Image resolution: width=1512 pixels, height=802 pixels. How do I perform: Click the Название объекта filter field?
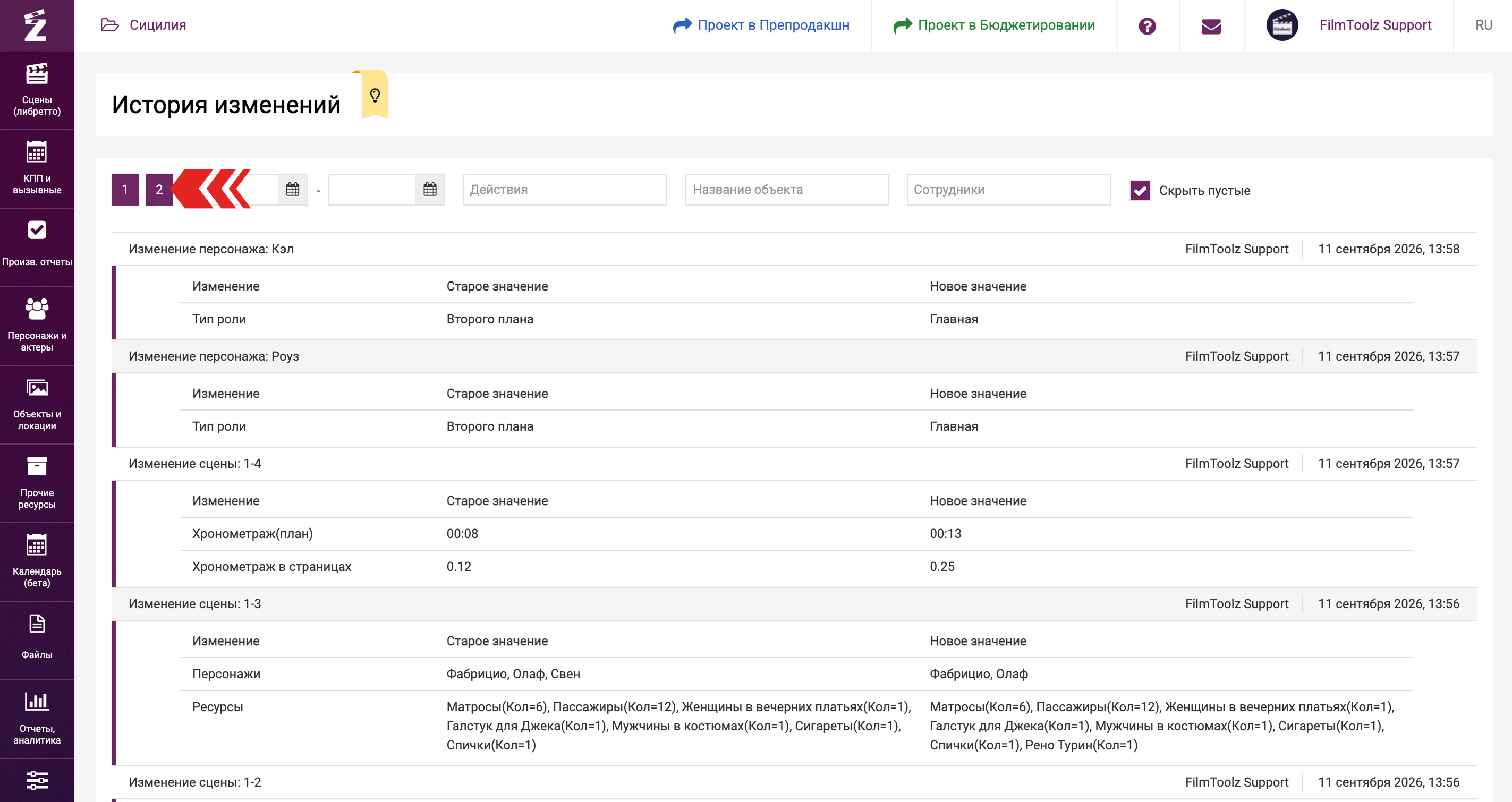tap(787, 190)
